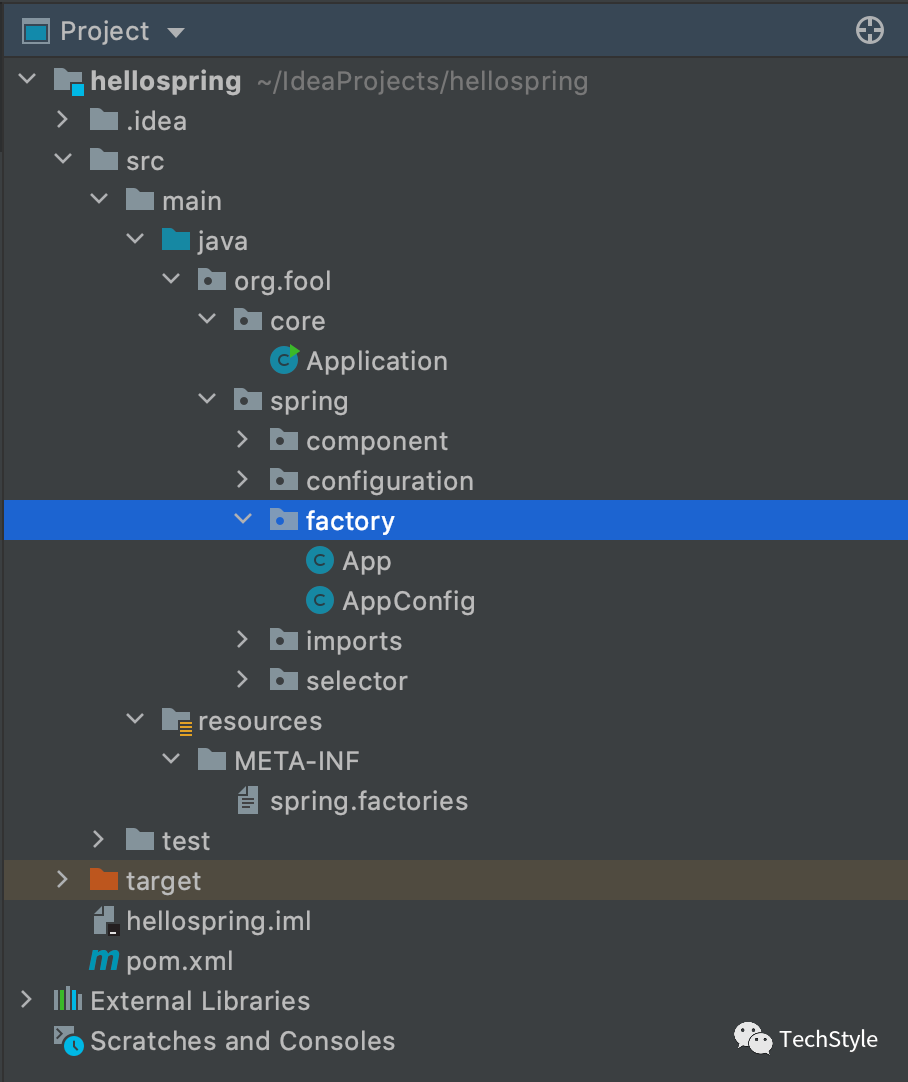
Task: Click the hellospring.iml file icon
Action: pyautogui.click(x=105, y=921)
